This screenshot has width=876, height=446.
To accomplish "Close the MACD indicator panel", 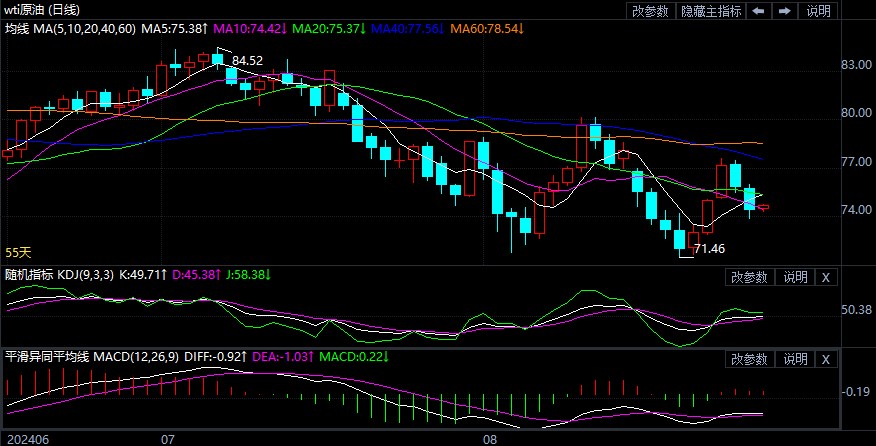I will (x=825, y=359).
